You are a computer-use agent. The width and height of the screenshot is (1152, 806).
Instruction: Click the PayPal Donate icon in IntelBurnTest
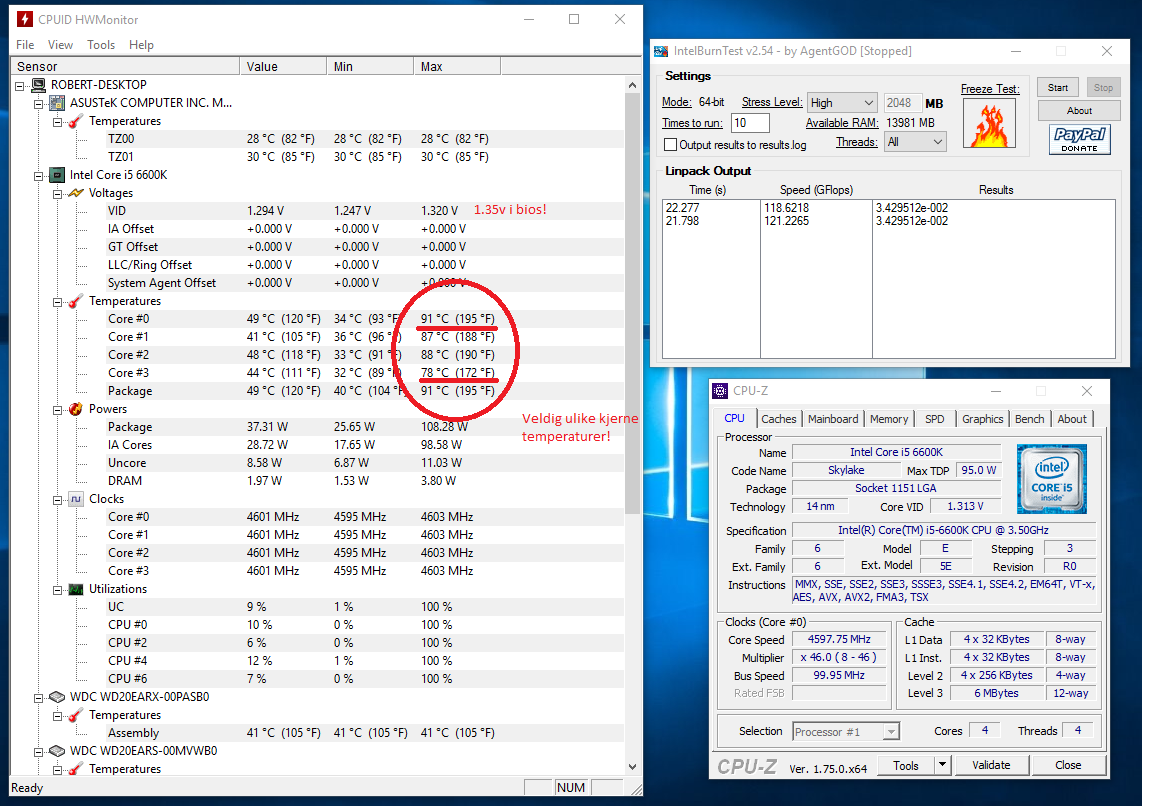(1079, 139)
